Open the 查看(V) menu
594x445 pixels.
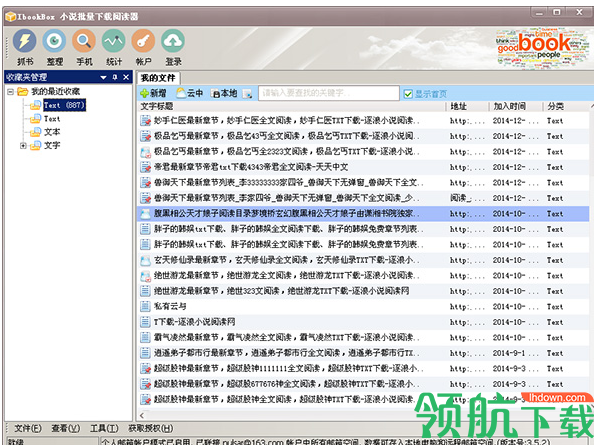tap(66, 428)
